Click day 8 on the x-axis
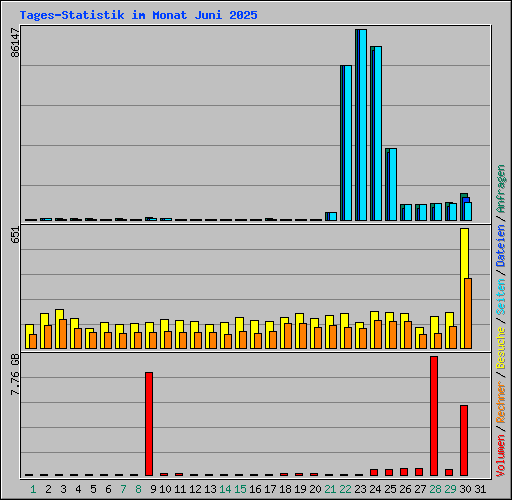 (138, 489)
